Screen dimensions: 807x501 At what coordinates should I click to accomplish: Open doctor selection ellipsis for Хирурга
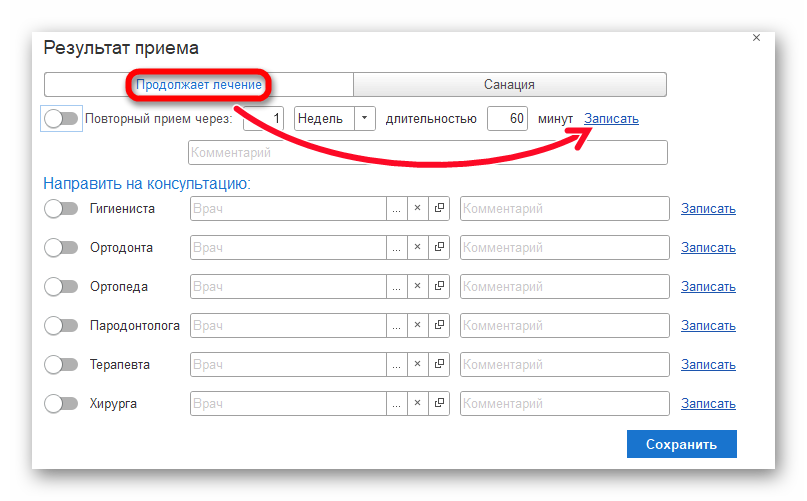pos(396,403)
